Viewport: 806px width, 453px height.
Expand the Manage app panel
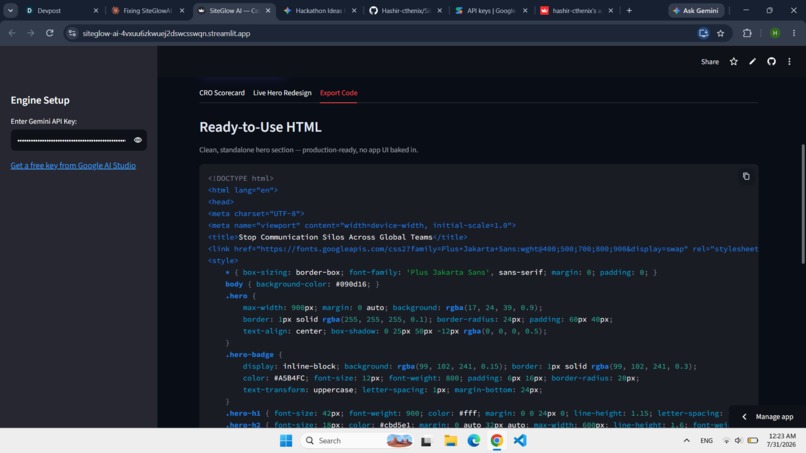[x=768, y=416]
